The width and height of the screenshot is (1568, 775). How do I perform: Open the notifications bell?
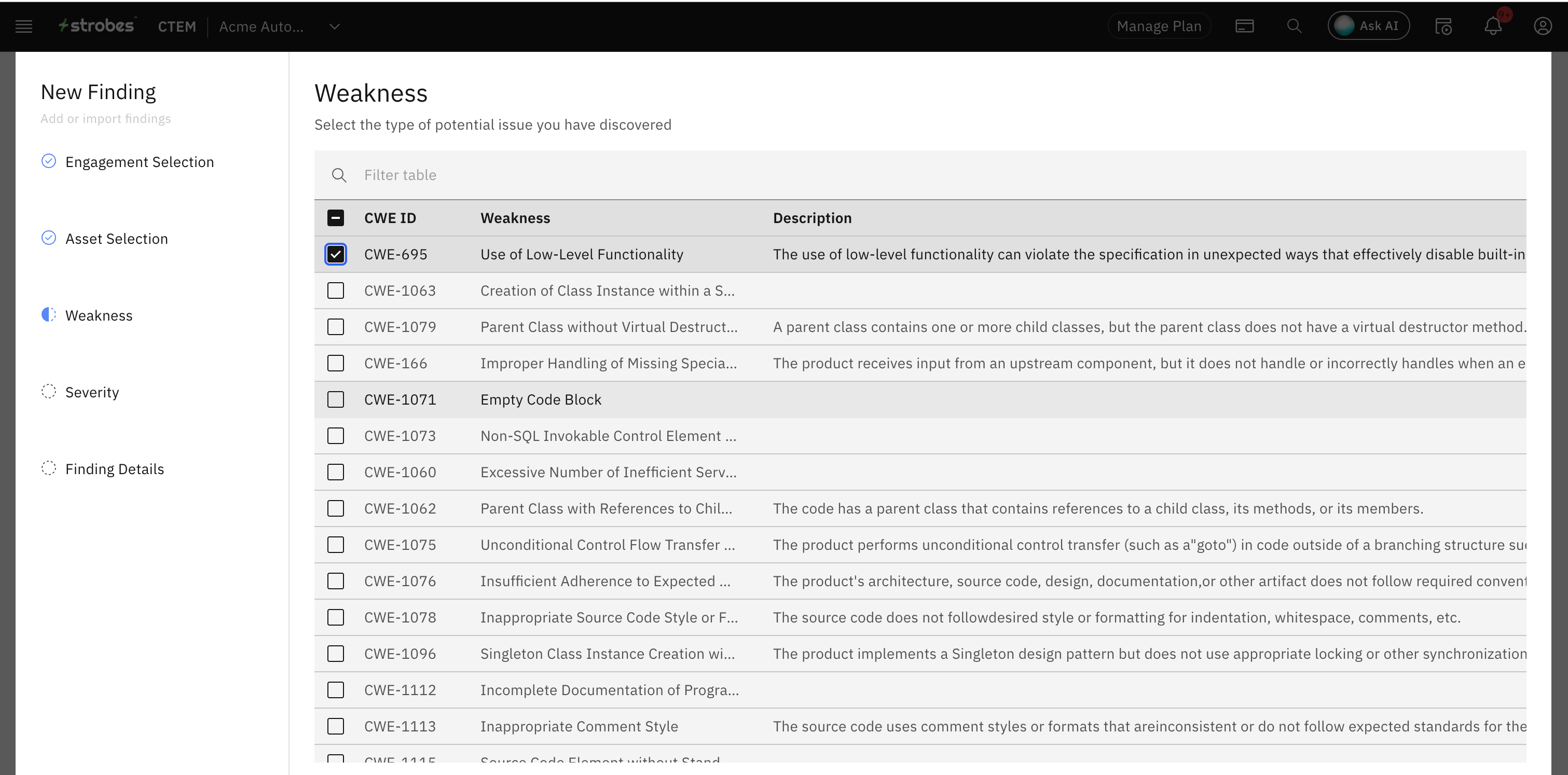click(x=1493, y=26)
